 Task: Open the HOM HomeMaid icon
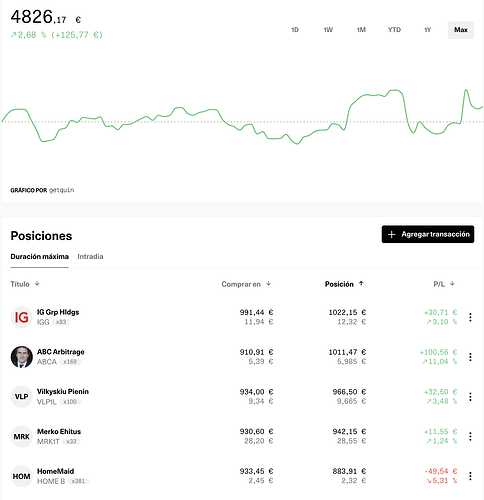(22, 476)
